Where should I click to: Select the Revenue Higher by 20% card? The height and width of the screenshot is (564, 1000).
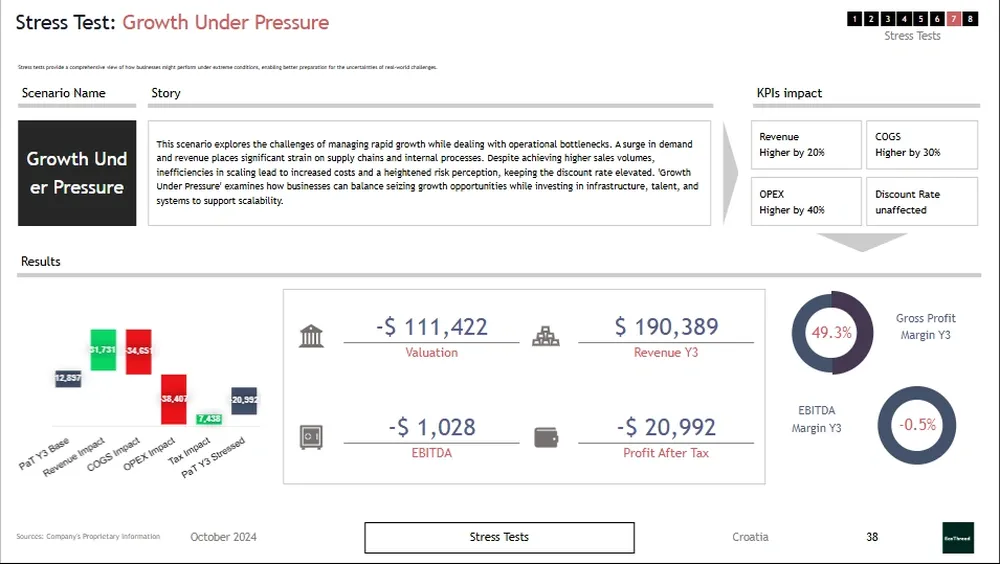pos(806,145)
